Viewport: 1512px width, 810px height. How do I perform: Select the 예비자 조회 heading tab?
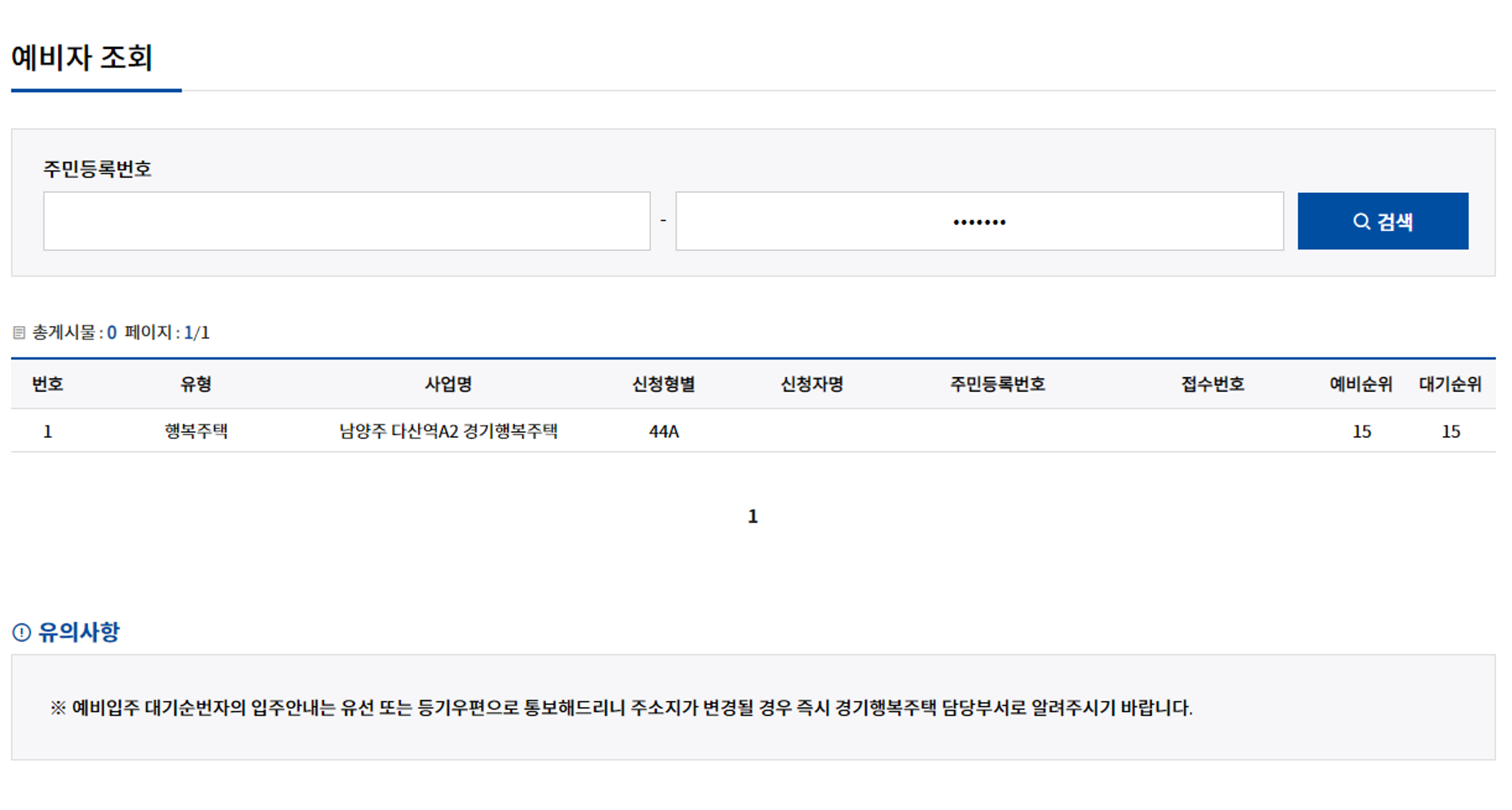pyautogui.click(x=83, y=57)
